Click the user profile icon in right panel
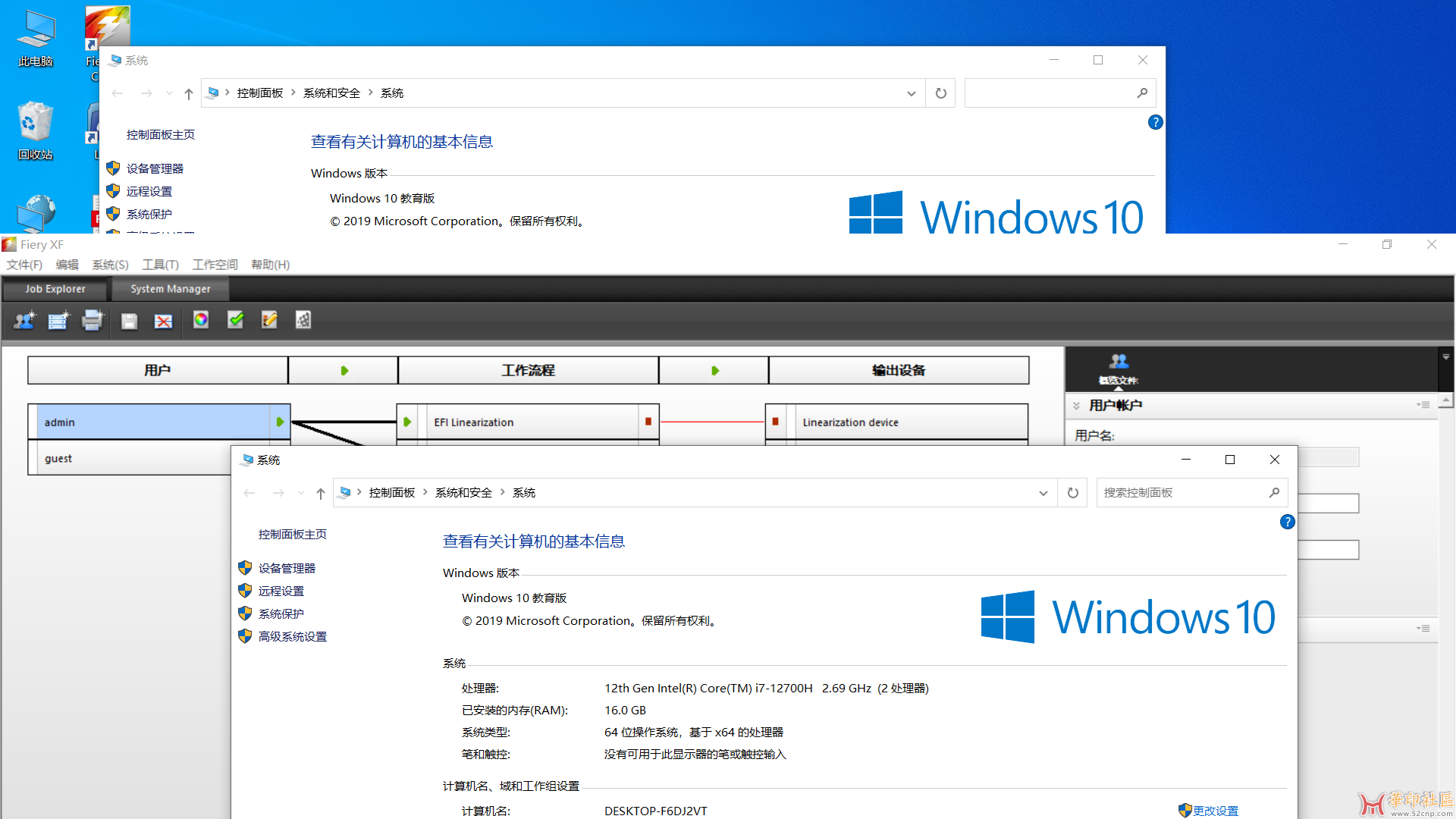Screen dimensions: 1456x819 click(x=1119, y=369)
